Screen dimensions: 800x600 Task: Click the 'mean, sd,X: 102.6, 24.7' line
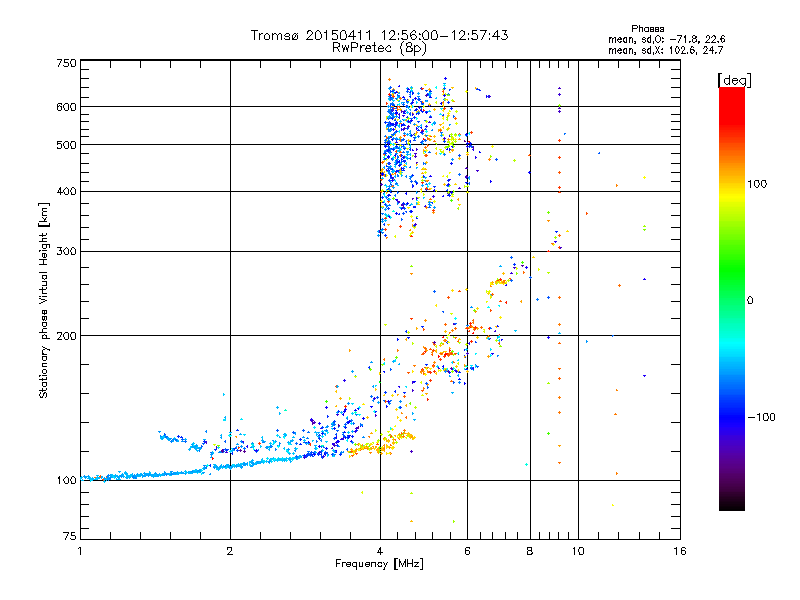[x=665, y=51]
